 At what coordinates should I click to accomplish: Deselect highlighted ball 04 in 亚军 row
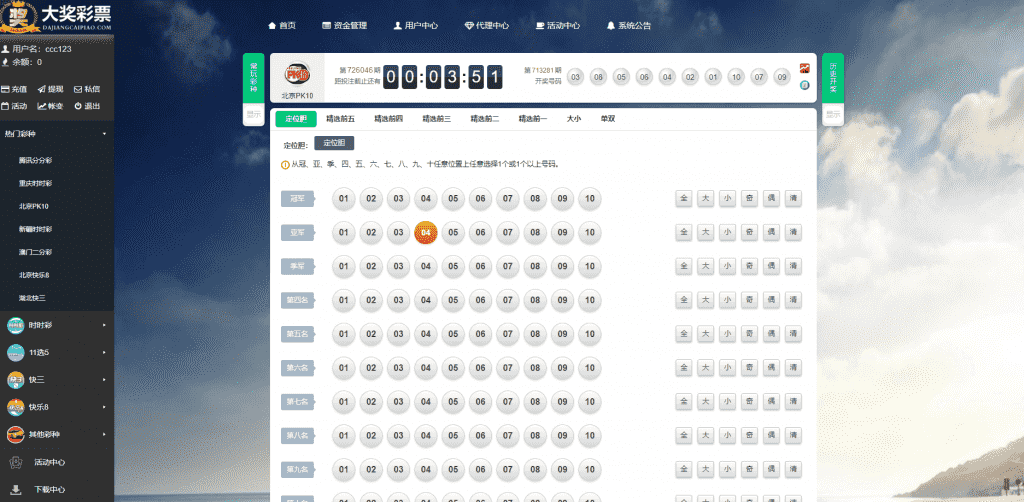click(x=425, y=232)
